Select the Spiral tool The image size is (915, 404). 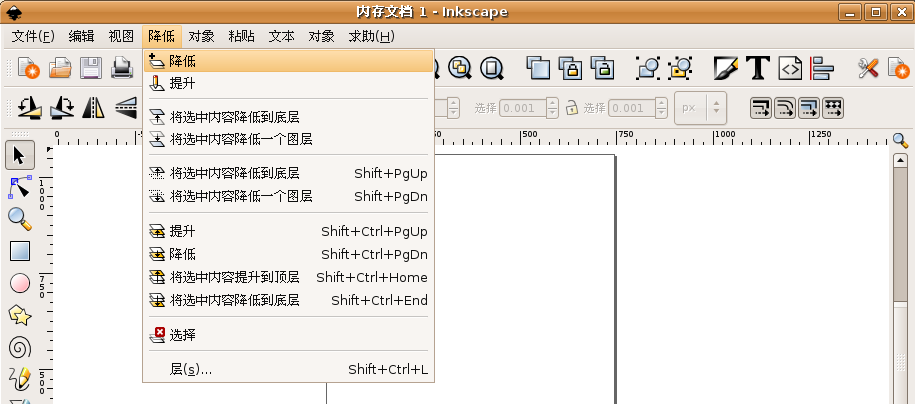19,348
